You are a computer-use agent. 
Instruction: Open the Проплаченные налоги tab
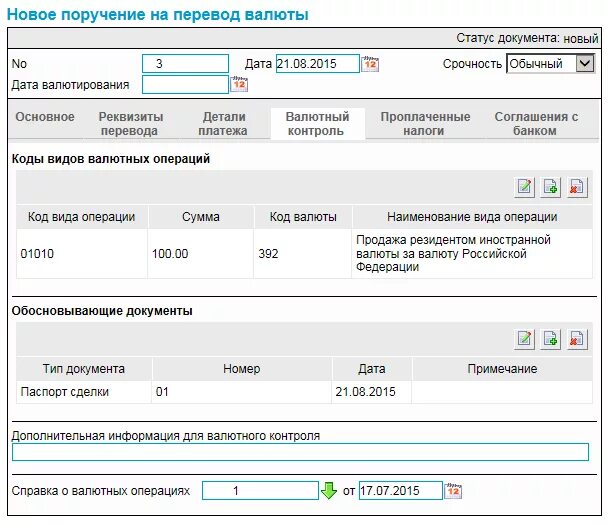425,124
